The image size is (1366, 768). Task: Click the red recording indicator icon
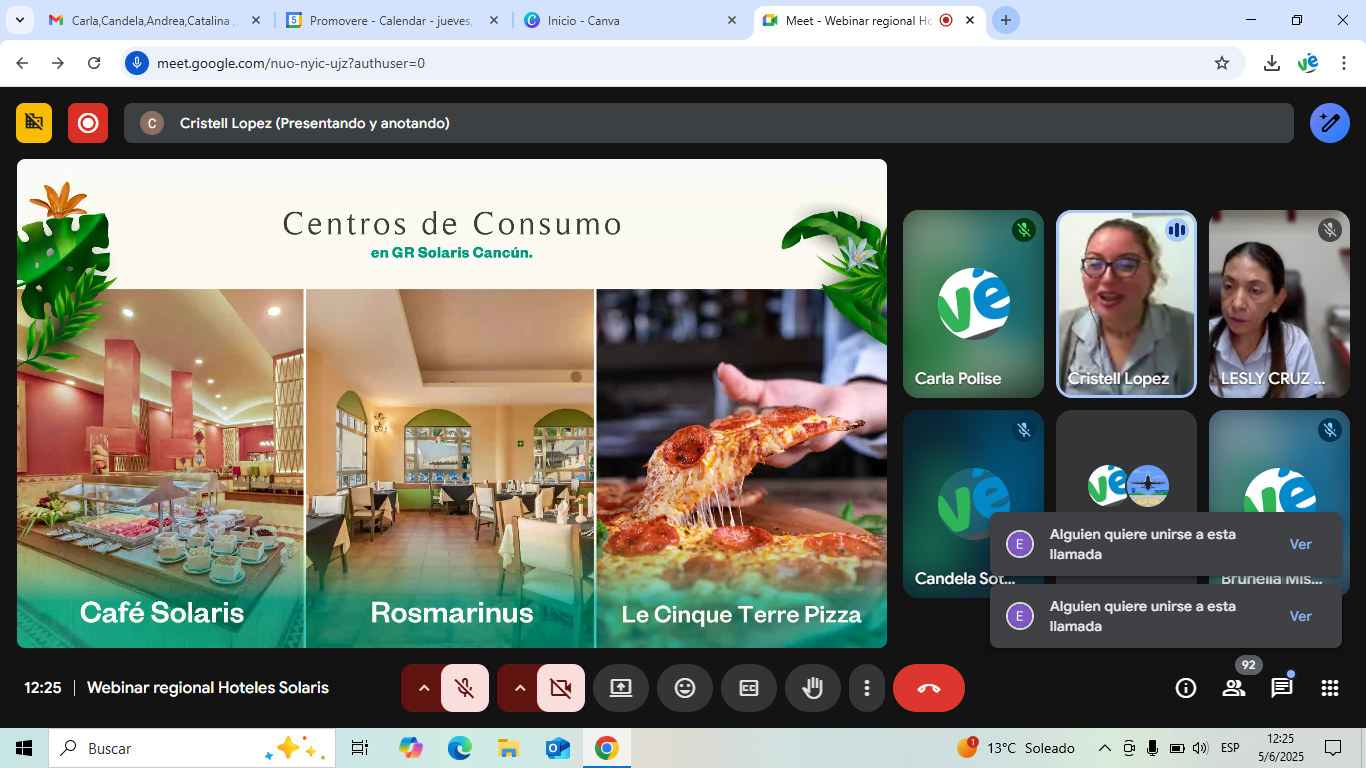coord(88,123)
